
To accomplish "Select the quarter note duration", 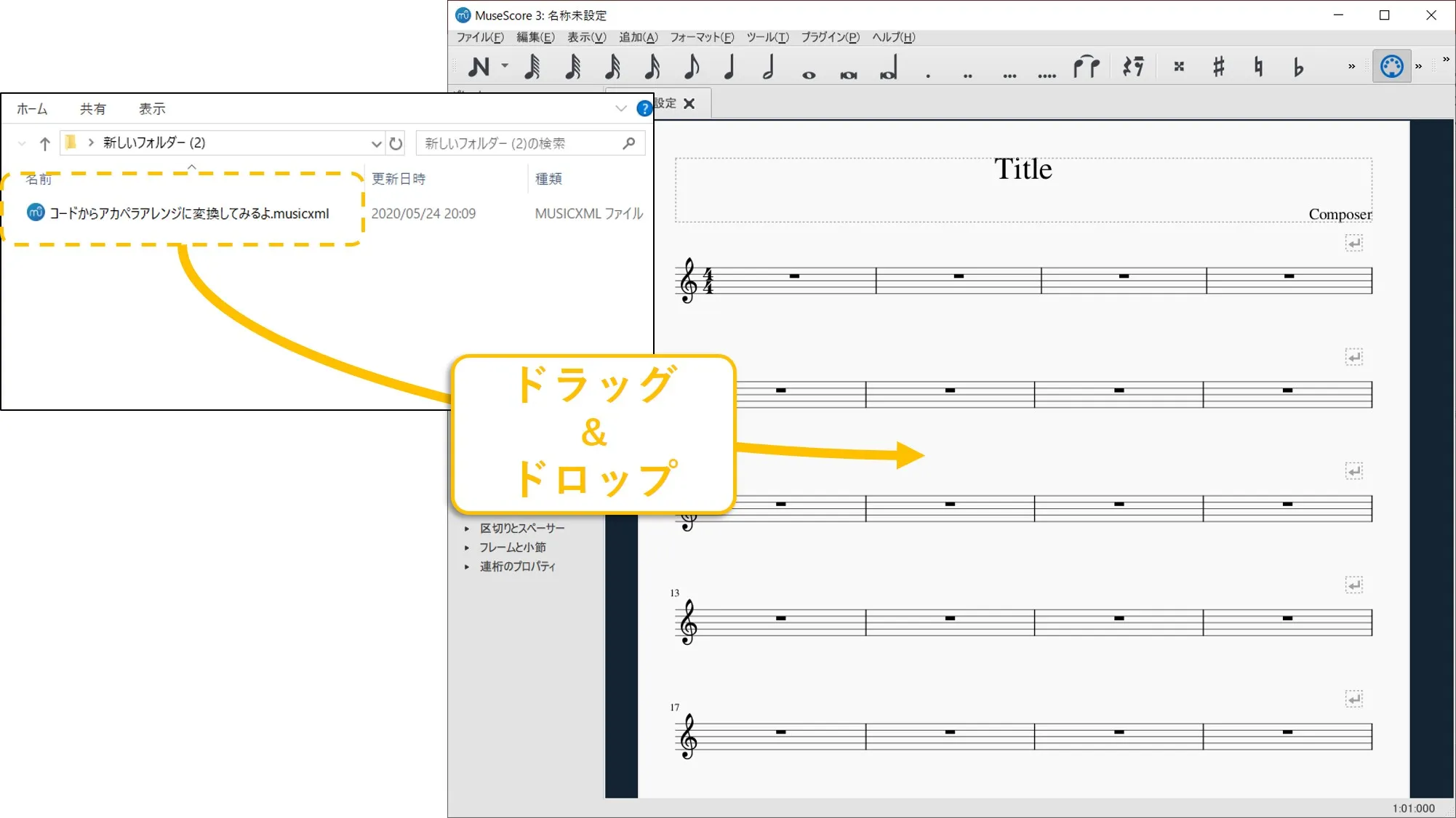I will point(729,67).
